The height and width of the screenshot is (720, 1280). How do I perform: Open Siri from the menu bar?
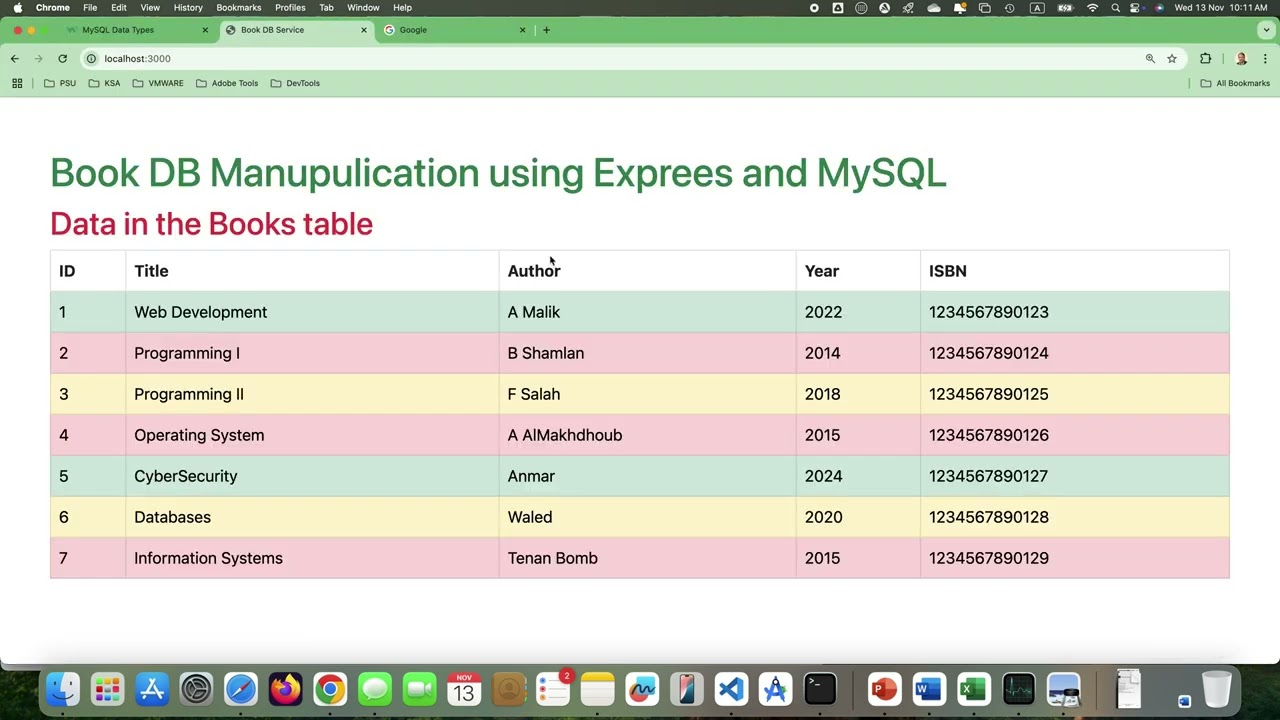point(1159,7)
